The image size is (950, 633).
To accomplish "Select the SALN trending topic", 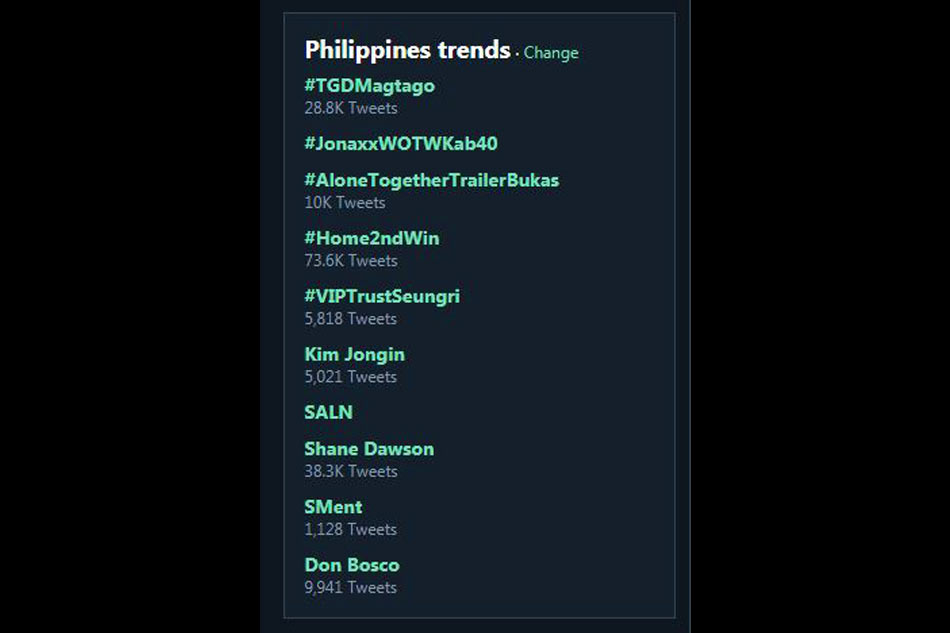I will click(328, 413).
